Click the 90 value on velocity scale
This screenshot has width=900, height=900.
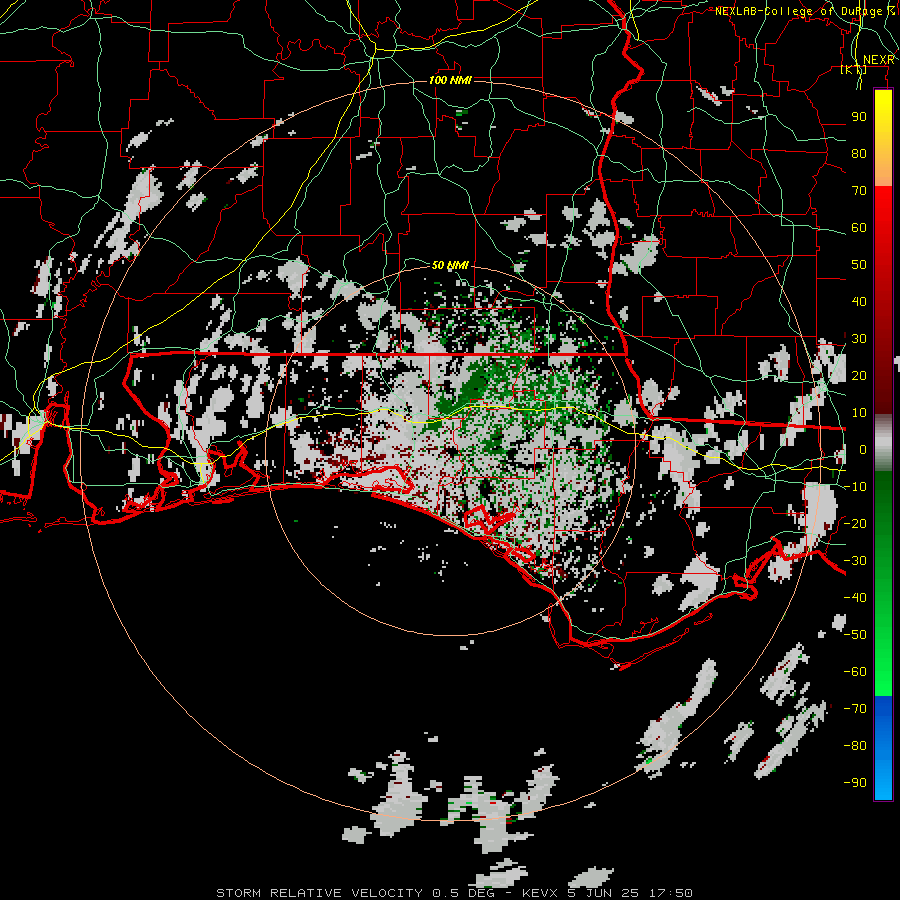click(x=859, y=117)
